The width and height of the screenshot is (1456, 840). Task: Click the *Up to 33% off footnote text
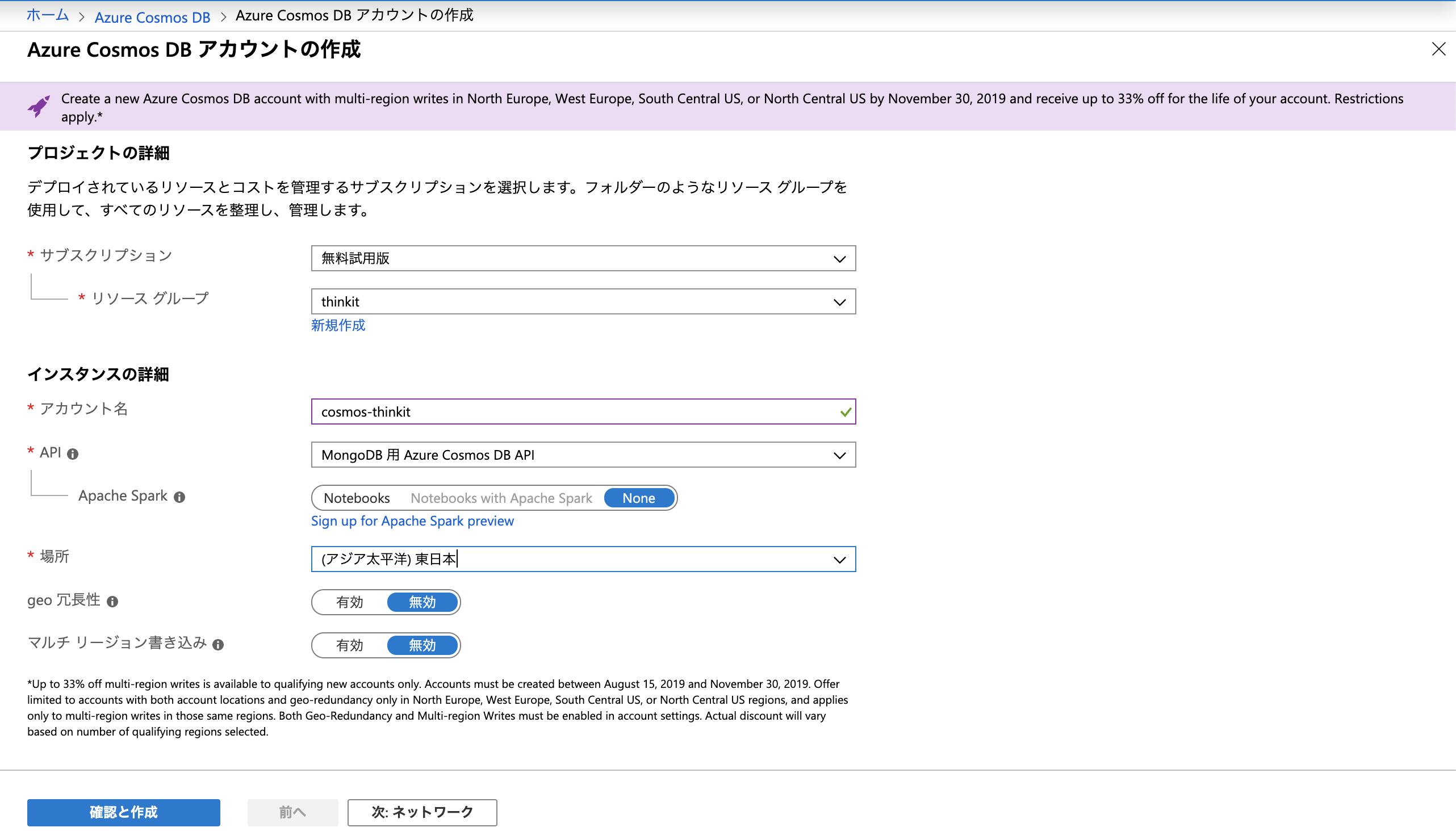437,708
